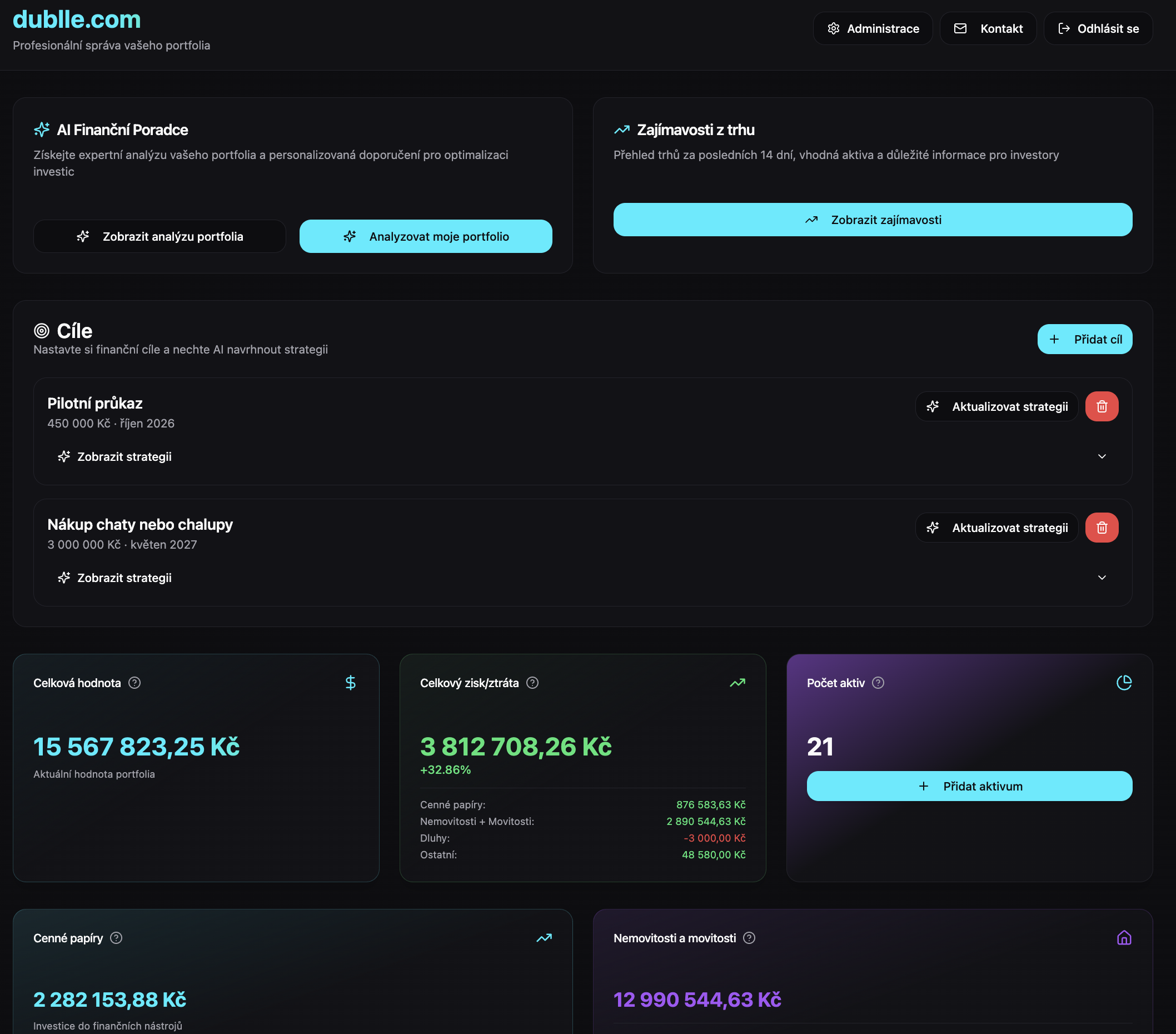The width and height of the screenshot is (1176, 1034).
Task: Add a new goal with Přidat cíl
Action: [x=1084, y=340]
